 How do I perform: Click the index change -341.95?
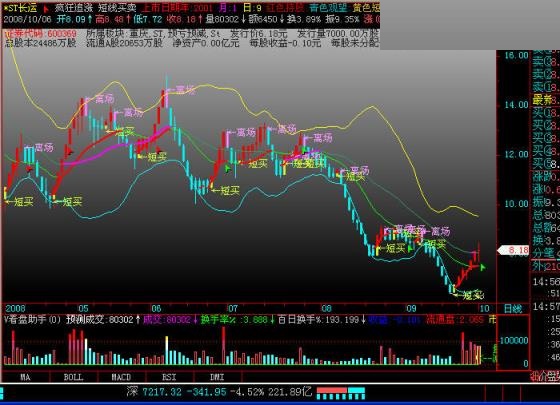tap(207, 392)
